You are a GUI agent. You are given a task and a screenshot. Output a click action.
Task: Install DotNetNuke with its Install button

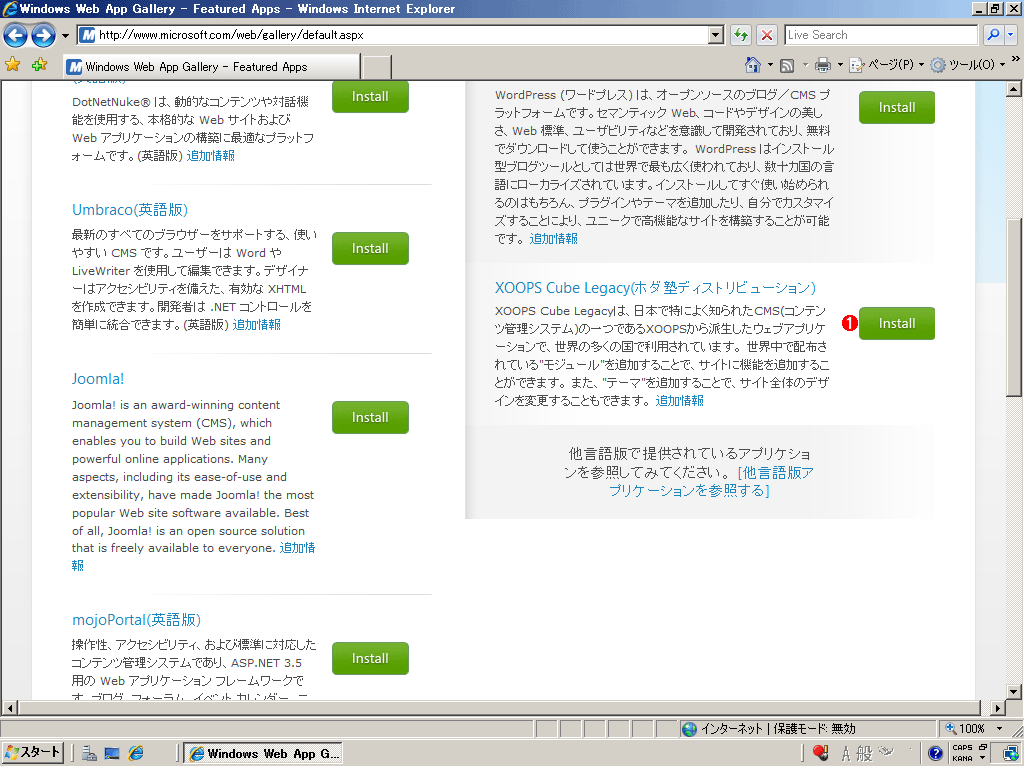(370, 97)
